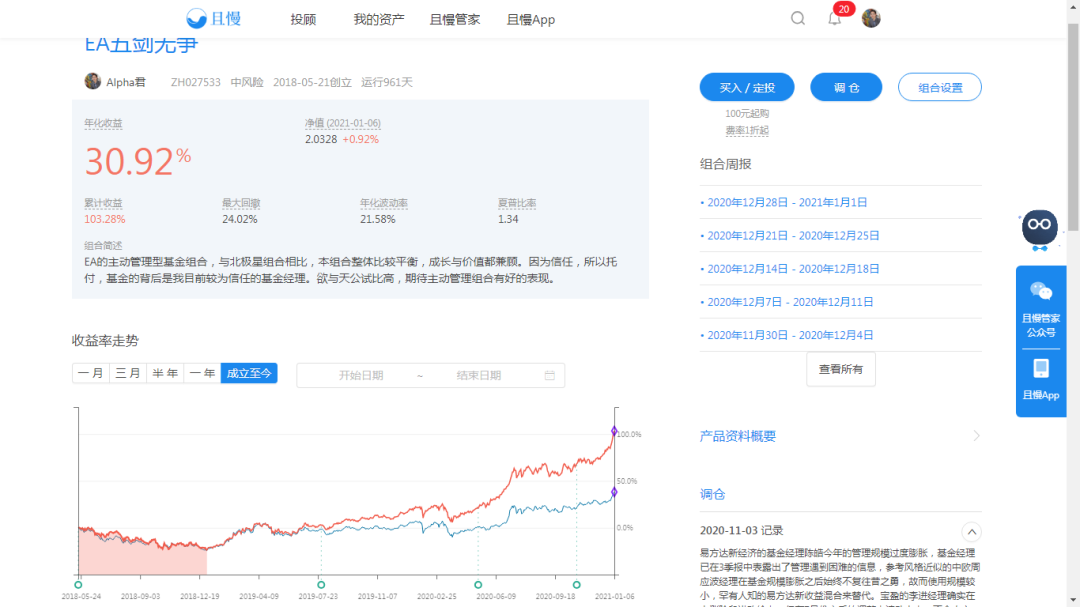1080x607 pixels.
Task: Open the 且慢App menu item
Action: 530,19
